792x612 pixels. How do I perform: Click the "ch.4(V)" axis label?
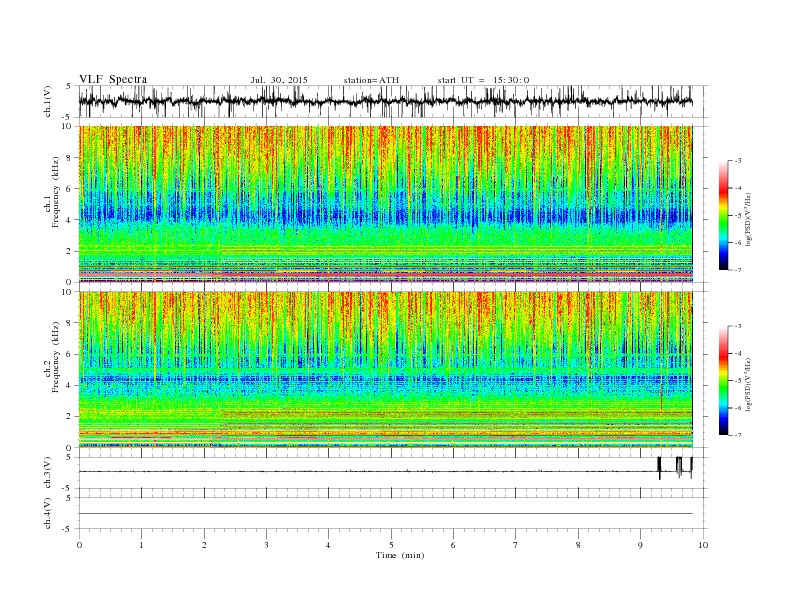(x=48, y=513)
